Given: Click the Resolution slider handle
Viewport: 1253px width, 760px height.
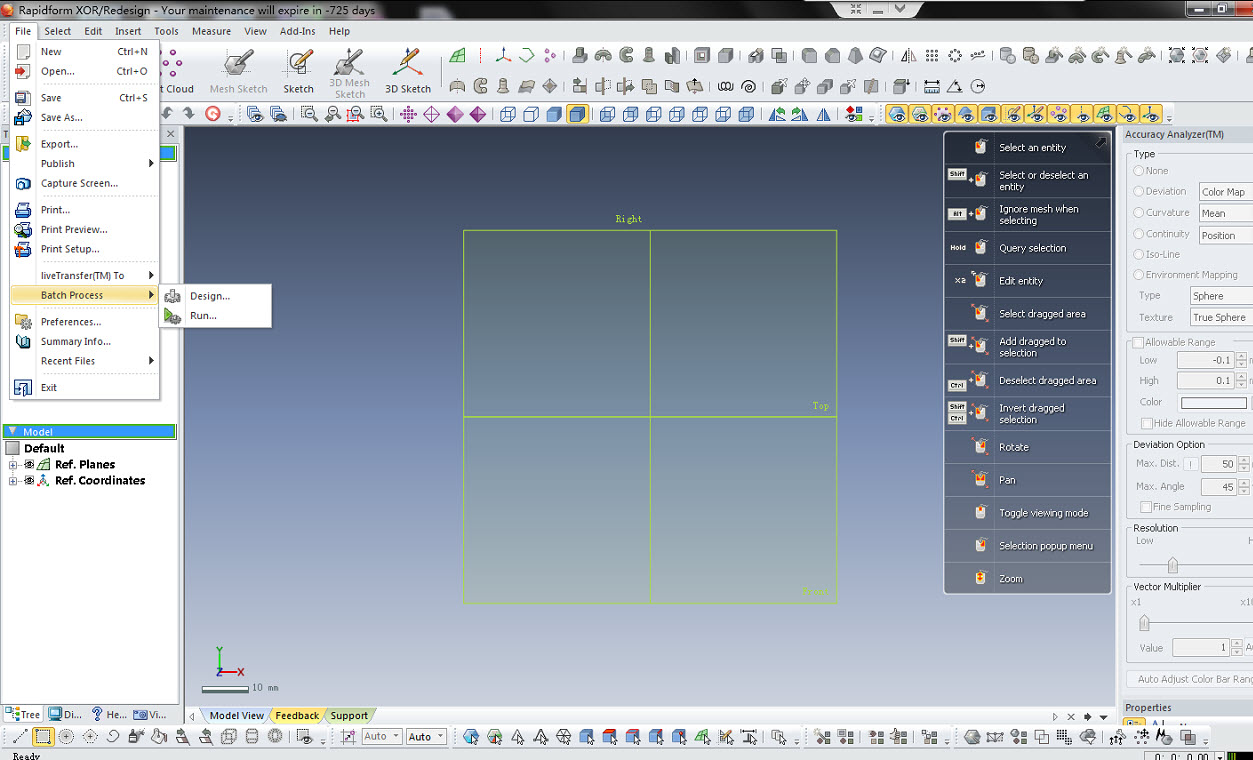Looking at the screenshot, I should (1173, 565).
